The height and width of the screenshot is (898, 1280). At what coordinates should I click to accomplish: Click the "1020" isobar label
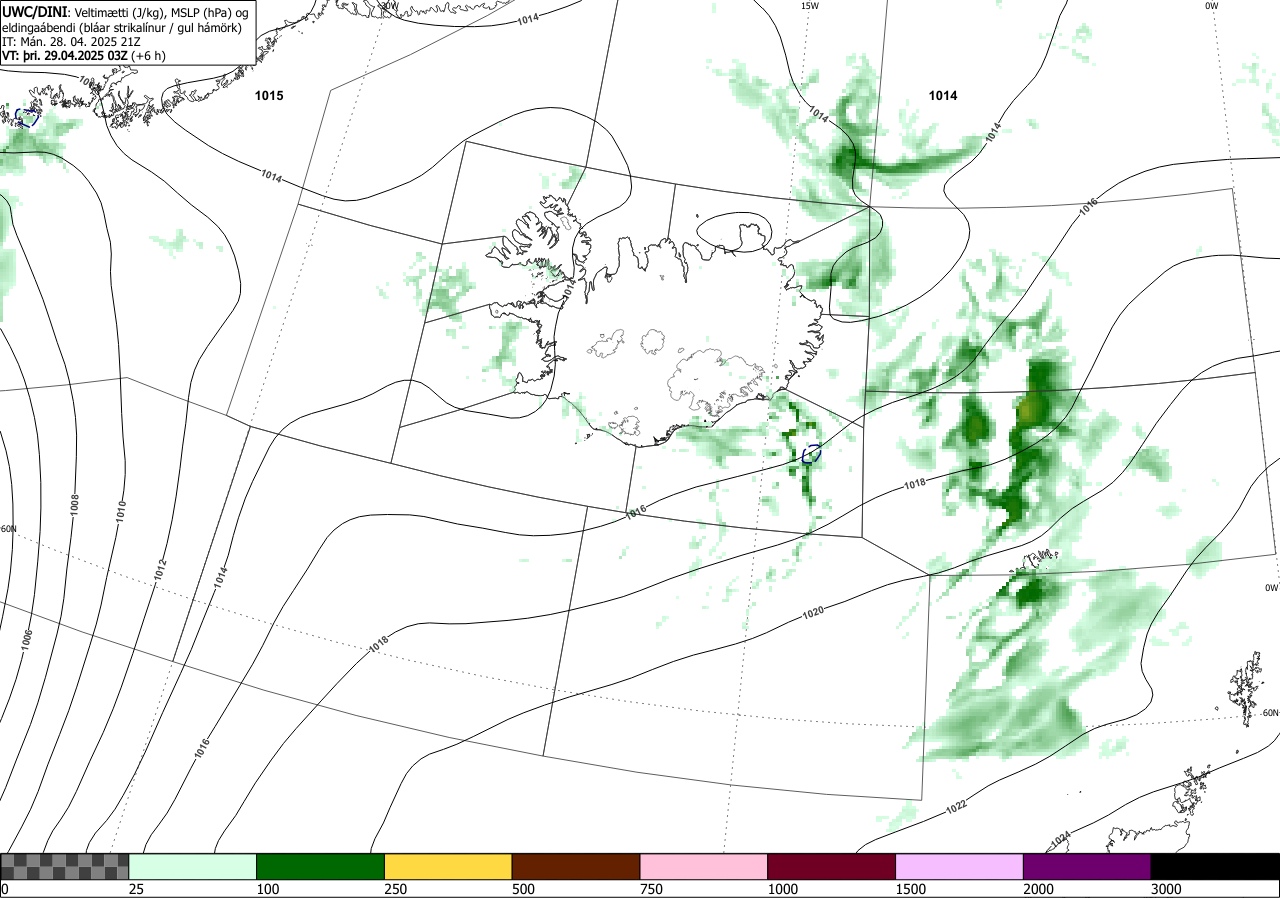[x=813, y=612]
